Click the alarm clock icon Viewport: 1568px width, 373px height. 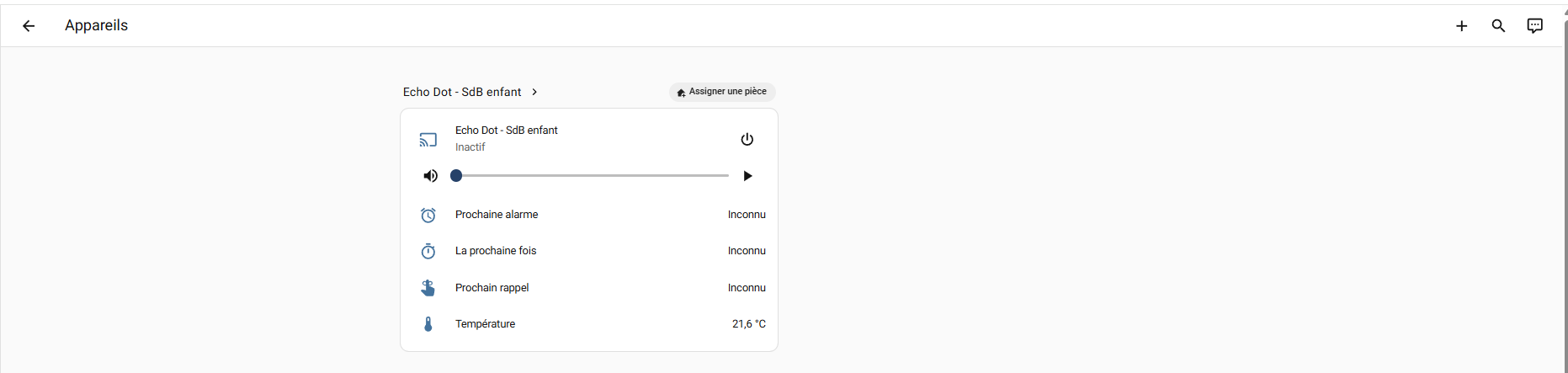pos(428,215)
